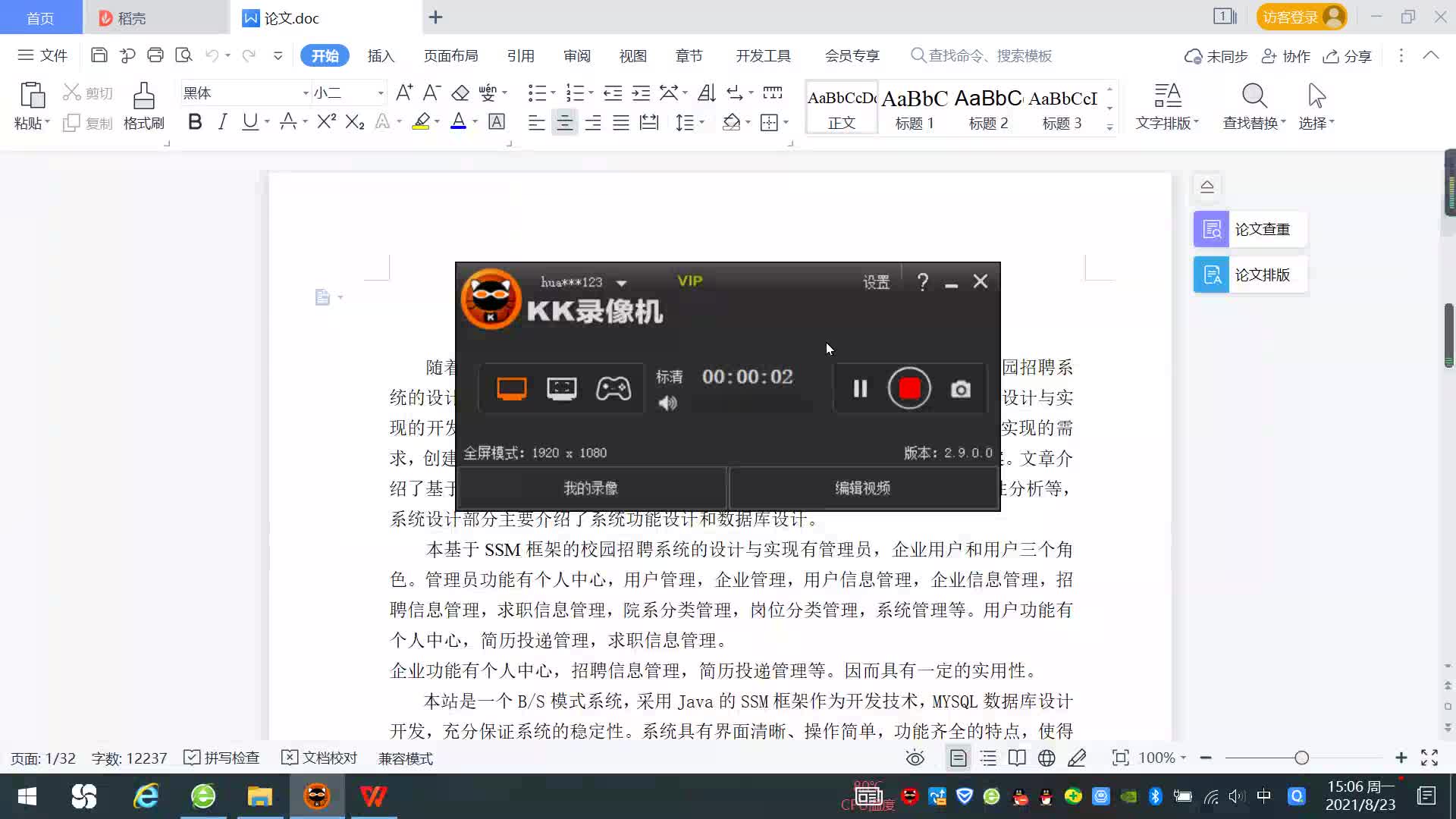Select the full-screen recording mode icon

coord(511,388)
